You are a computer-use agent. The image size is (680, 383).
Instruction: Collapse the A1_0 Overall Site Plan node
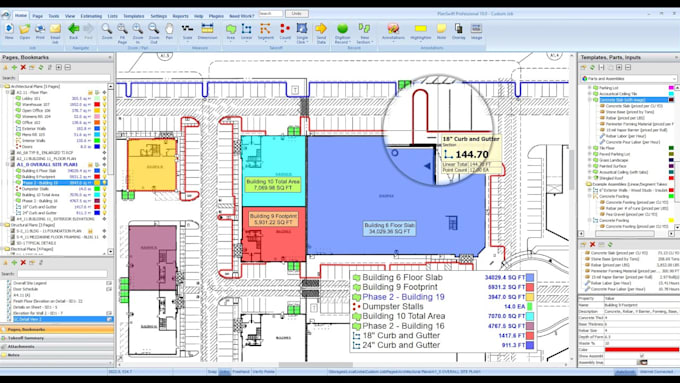8,165
